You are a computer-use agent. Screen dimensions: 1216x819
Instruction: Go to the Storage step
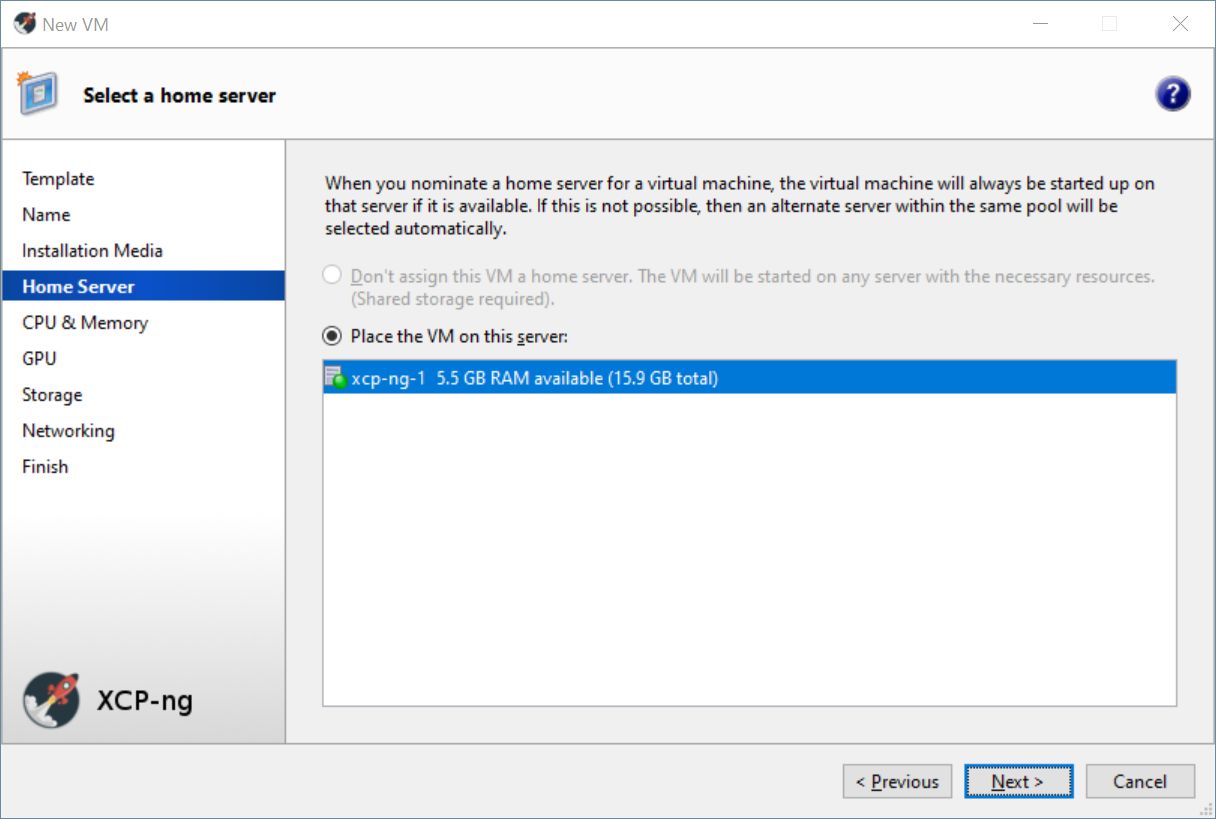(x=52, y=395)
